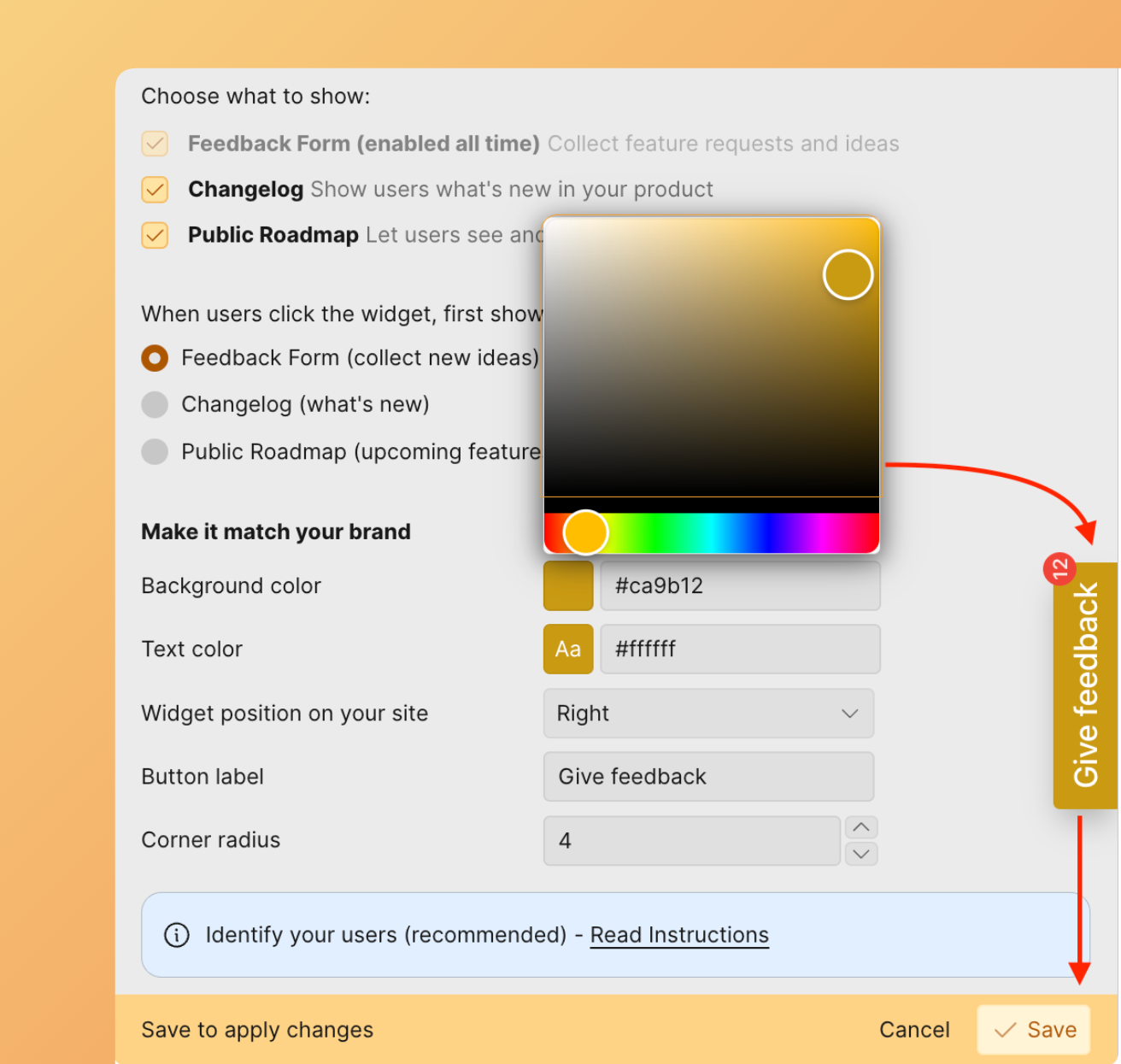1121x1064 pixels.
Task: Click the Cancel button
Action: [x=914, y=1030]
